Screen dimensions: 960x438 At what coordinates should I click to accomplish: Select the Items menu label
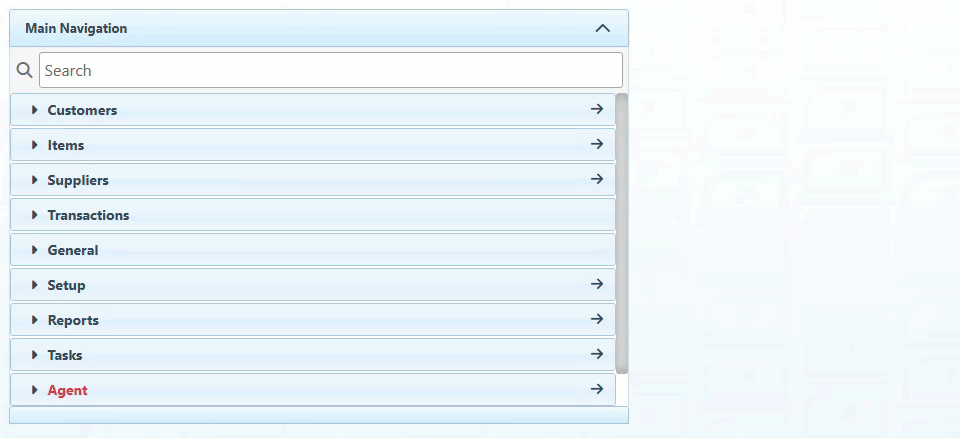pos(66,145)
